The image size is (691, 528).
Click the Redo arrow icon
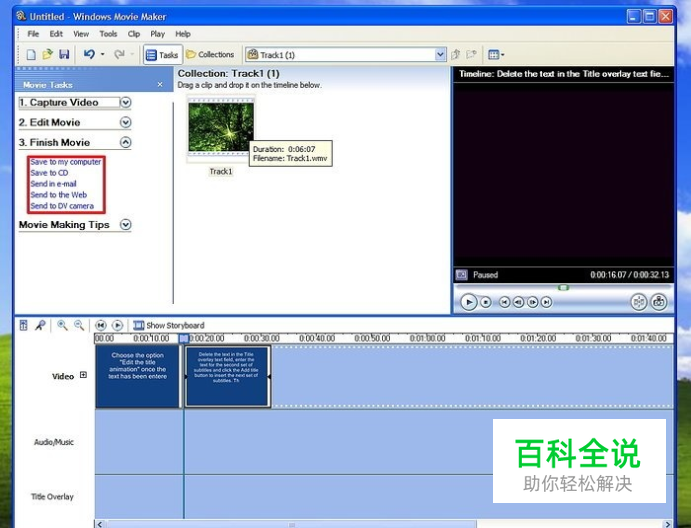[119, 54]
